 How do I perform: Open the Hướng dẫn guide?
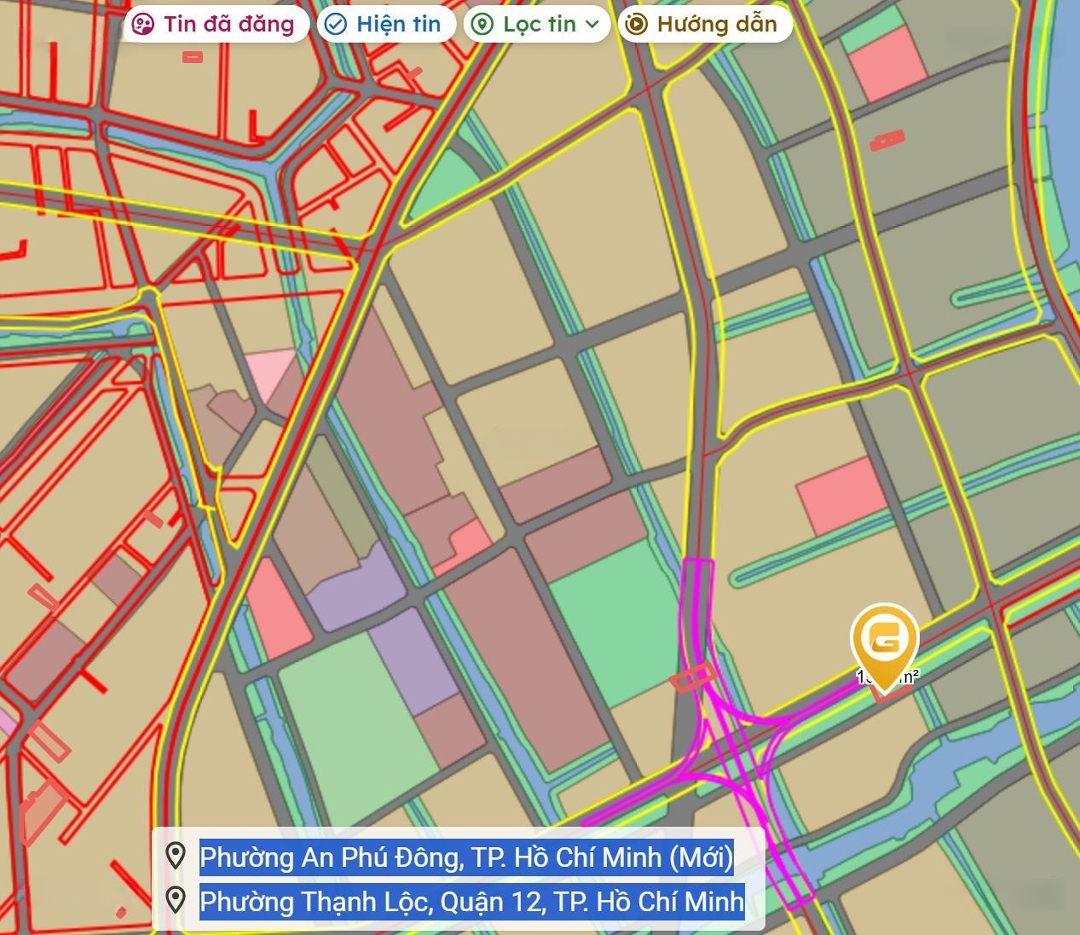(716, 25)
